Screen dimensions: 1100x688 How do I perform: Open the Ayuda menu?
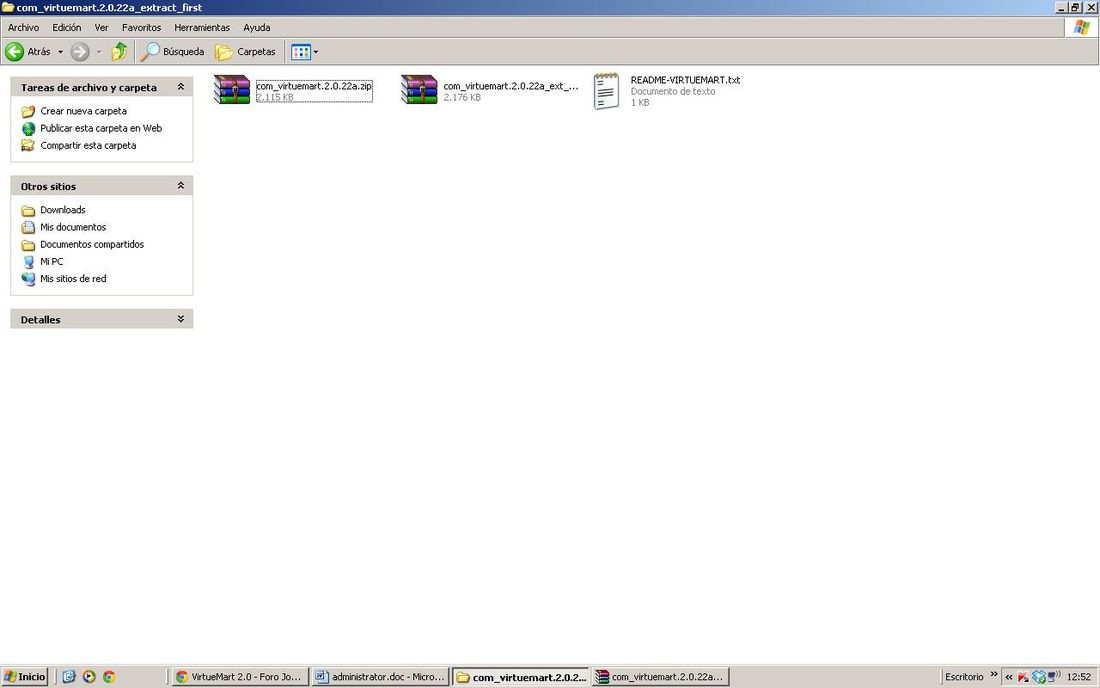coord(257,27)
